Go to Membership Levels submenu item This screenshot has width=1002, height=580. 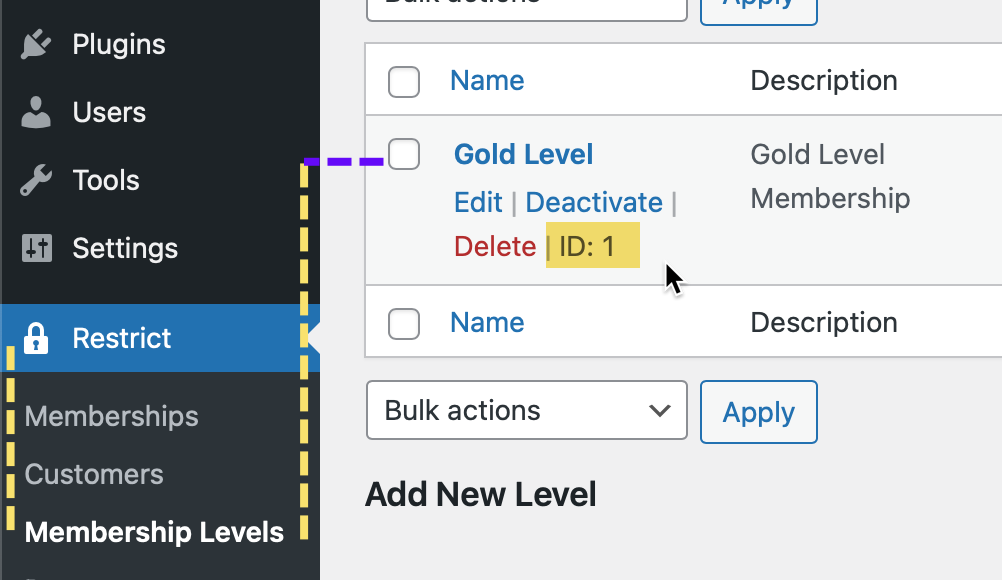[154, 532]
